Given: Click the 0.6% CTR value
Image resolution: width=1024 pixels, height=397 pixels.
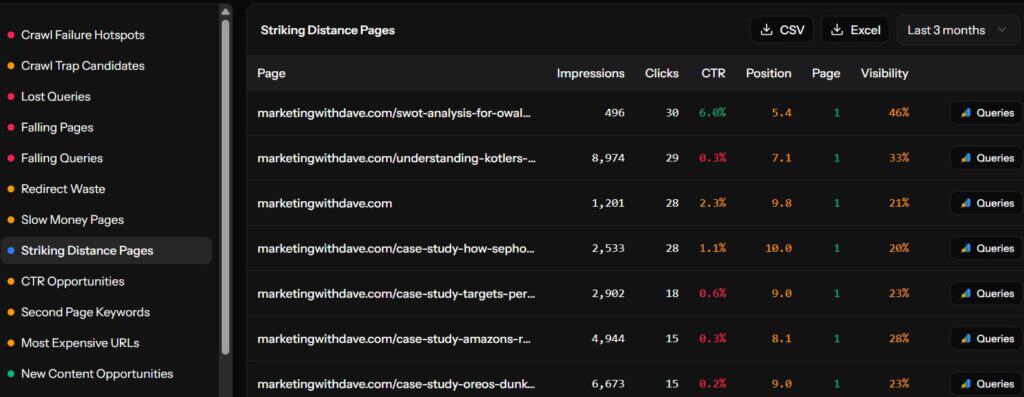Looking at the screenshot, I should (712, 293).
